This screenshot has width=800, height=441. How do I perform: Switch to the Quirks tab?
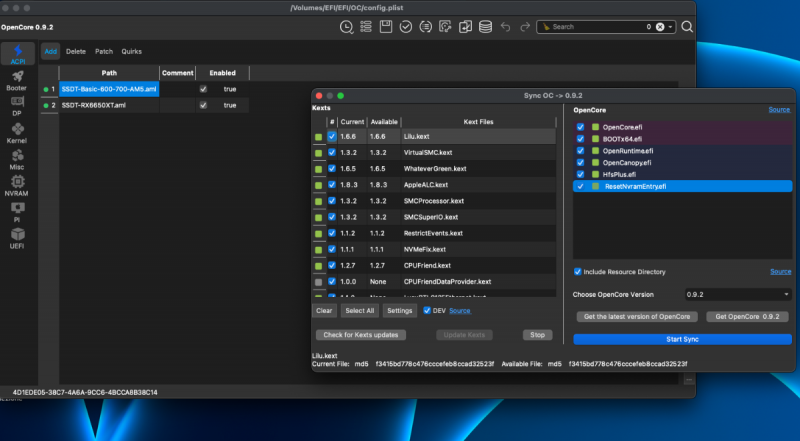[x=132, y=50]
